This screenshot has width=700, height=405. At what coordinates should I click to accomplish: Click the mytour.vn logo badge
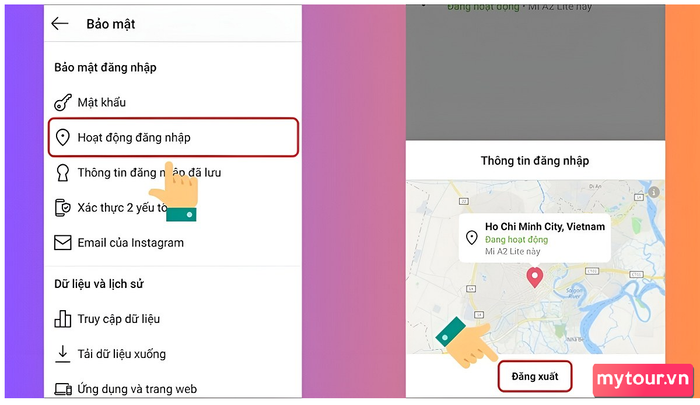(x=643, y=380)
